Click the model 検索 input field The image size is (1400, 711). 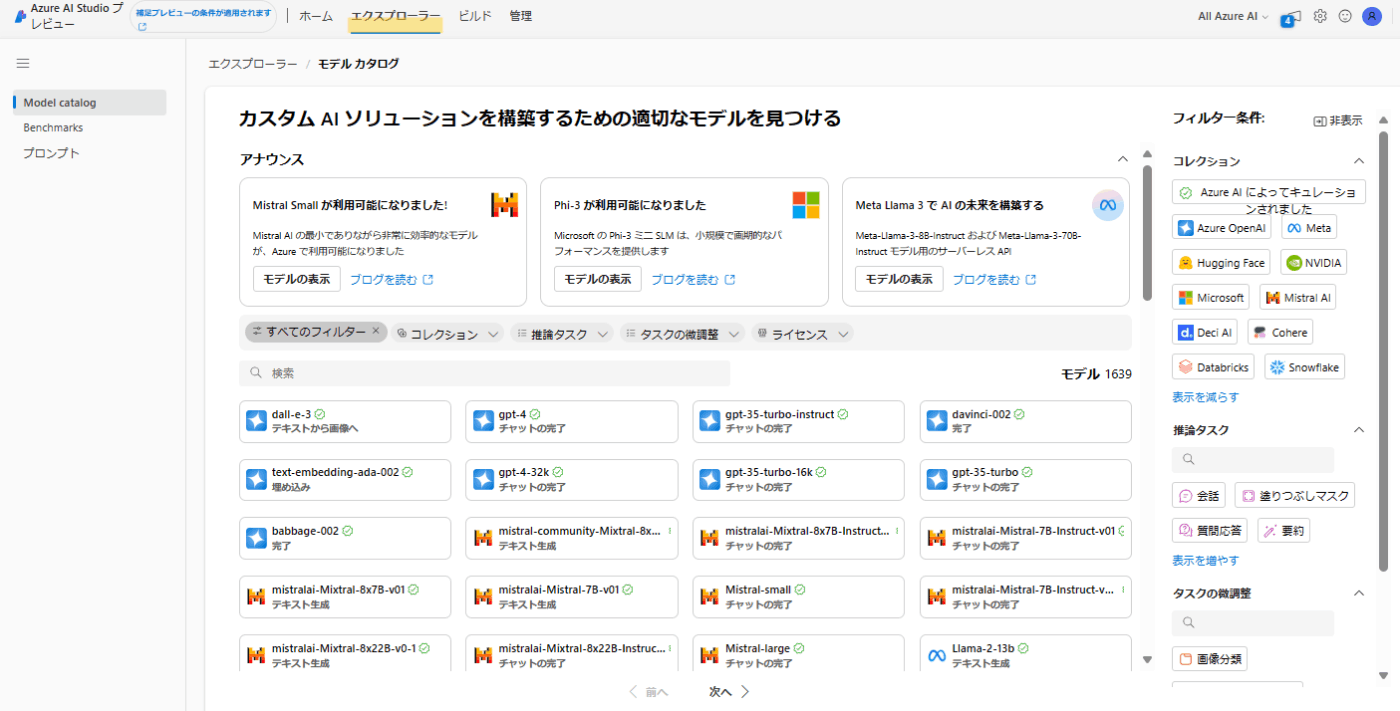pos(485,373)
